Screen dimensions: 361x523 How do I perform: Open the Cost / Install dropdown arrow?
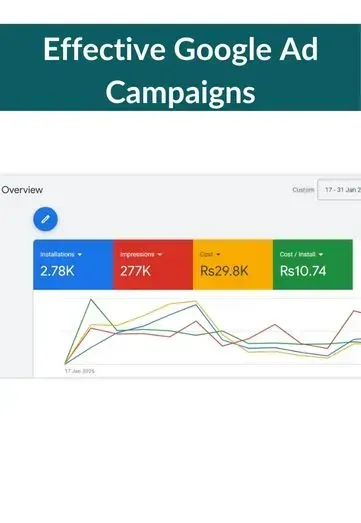pyautogui.click(x=321, y=254)
